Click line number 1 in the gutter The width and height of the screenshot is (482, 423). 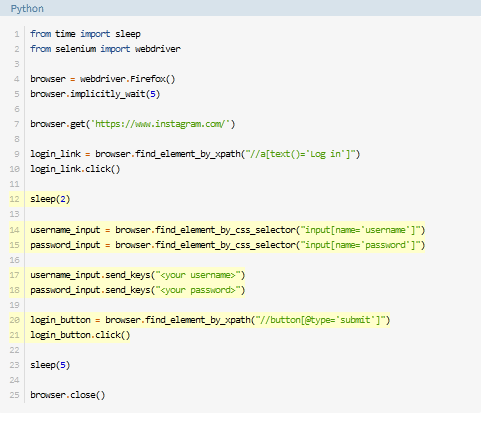point(17,34)
